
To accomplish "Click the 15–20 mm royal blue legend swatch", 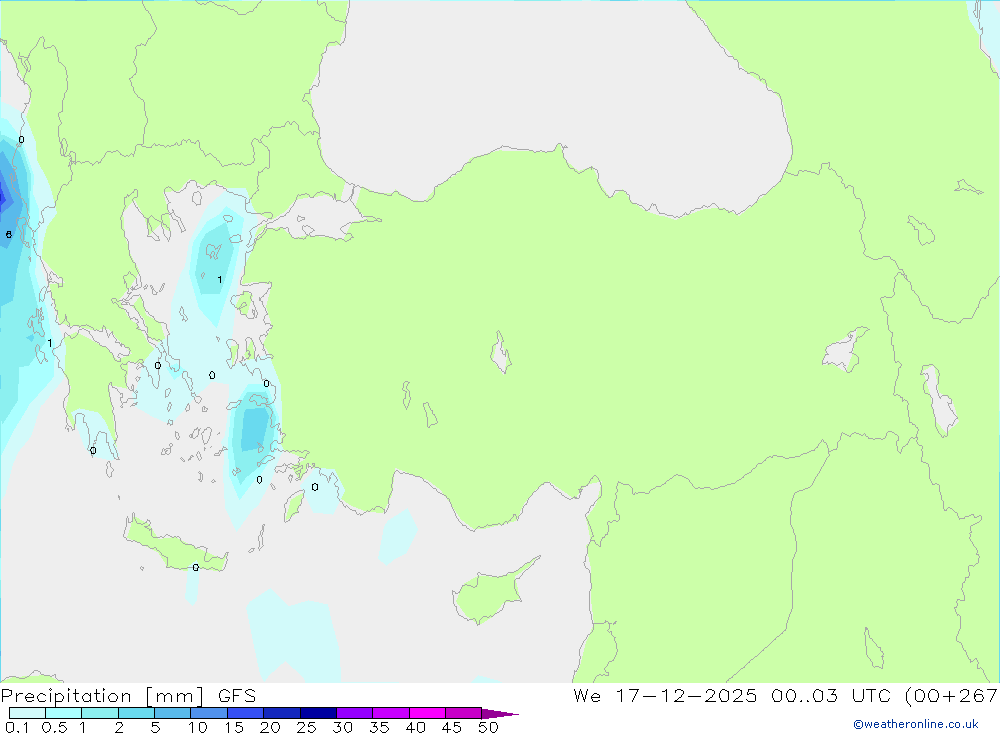I will click(x=246, y=713).
